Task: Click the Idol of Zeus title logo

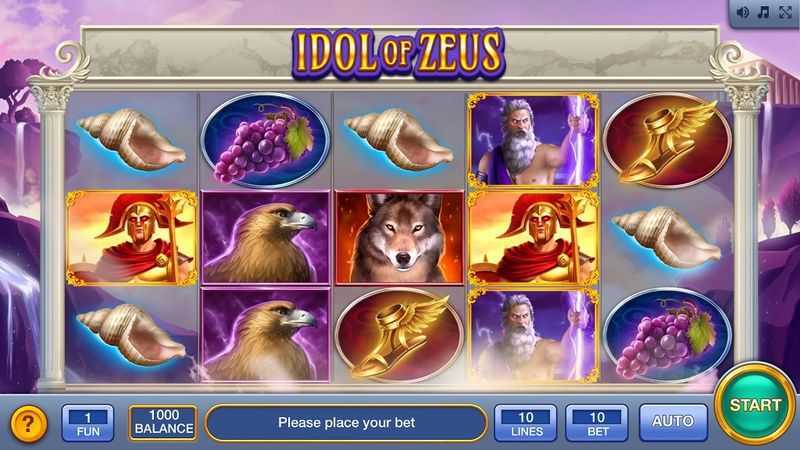Action: coord(398,54)
